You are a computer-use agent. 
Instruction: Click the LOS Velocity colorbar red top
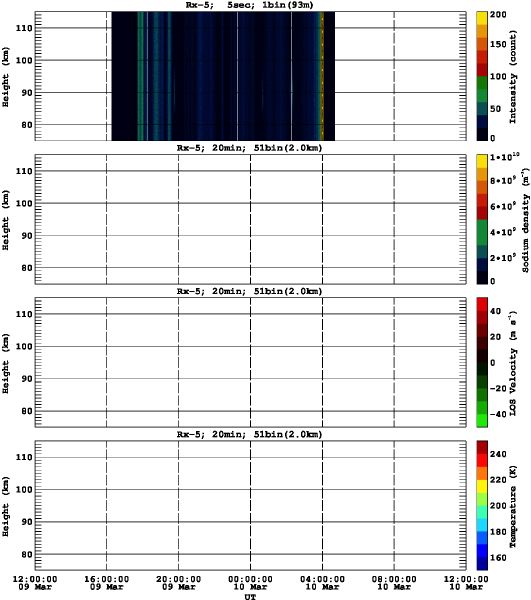(482, 304)
